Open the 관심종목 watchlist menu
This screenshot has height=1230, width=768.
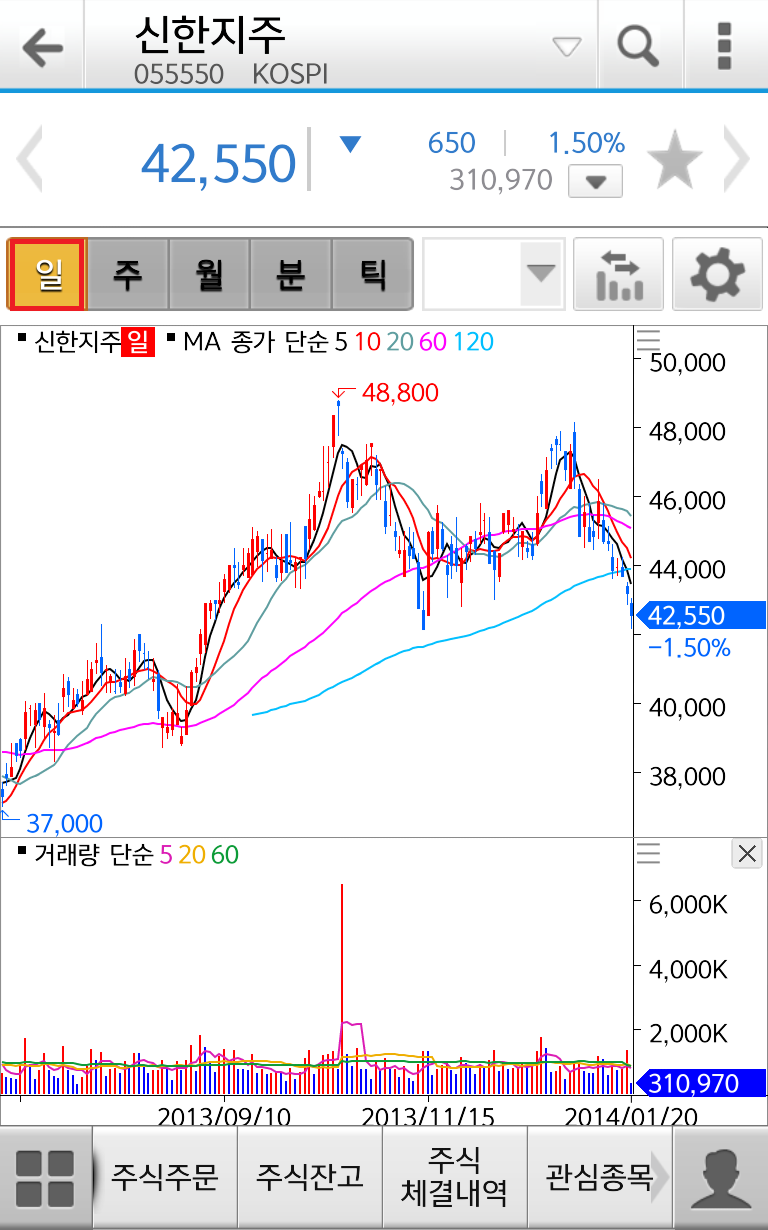point(600,1177)
